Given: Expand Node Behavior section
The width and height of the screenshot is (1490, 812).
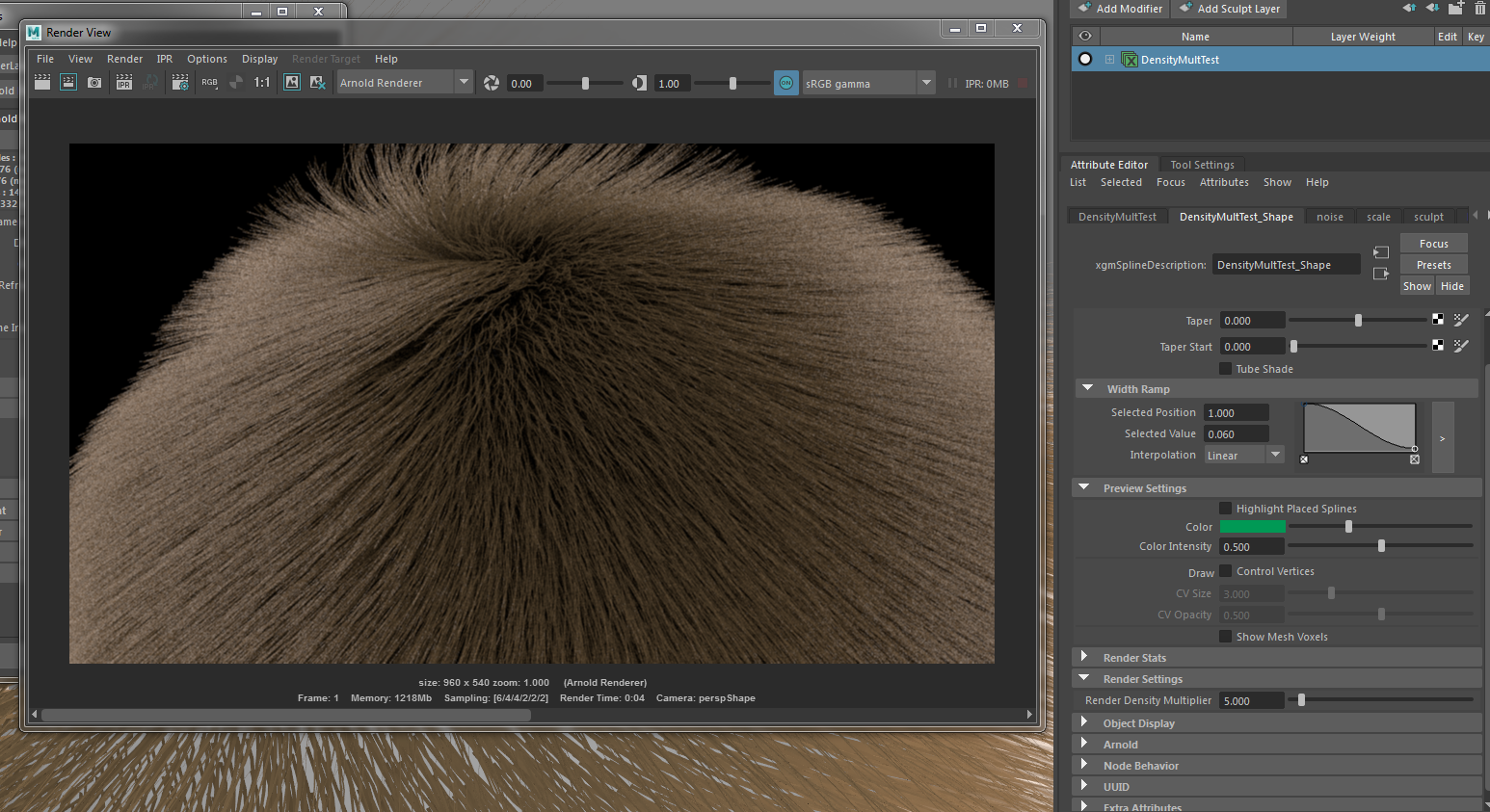Looking at the screenshot, I should [x=1084, y=765].
